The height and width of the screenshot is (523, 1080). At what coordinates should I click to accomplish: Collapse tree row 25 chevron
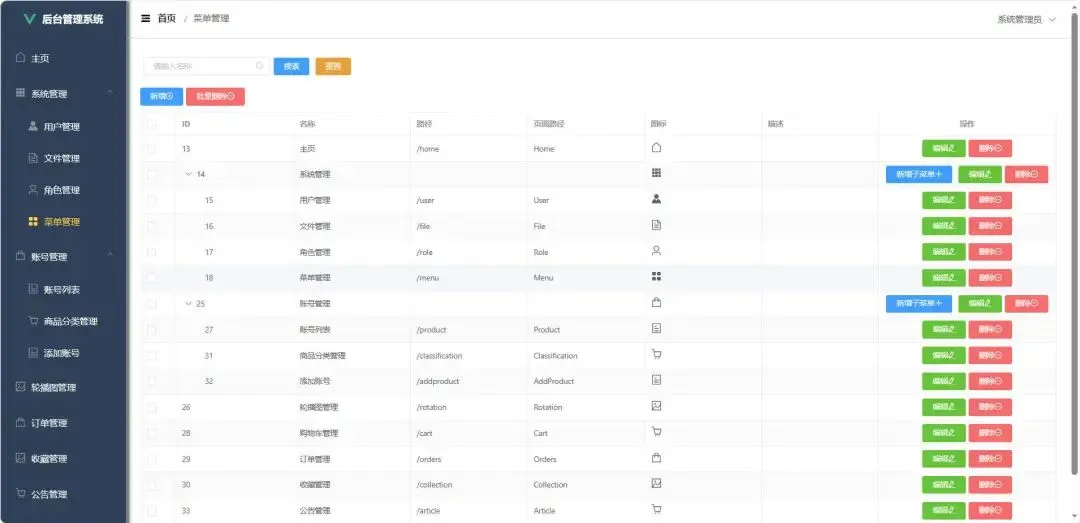pyautogui.click(x=188, y=304)
